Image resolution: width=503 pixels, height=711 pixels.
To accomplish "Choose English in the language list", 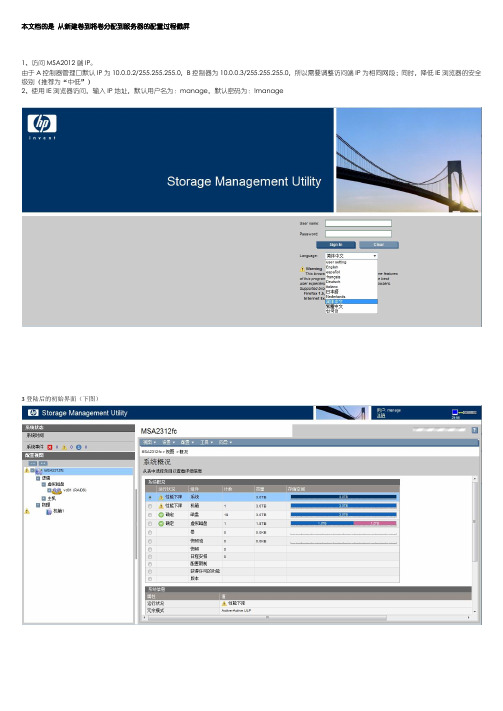I will [351, 267].
